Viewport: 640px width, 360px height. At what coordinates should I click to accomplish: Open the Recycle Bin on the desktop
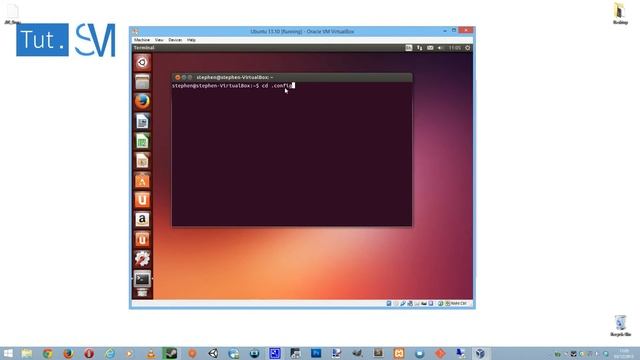coord(620,326)
